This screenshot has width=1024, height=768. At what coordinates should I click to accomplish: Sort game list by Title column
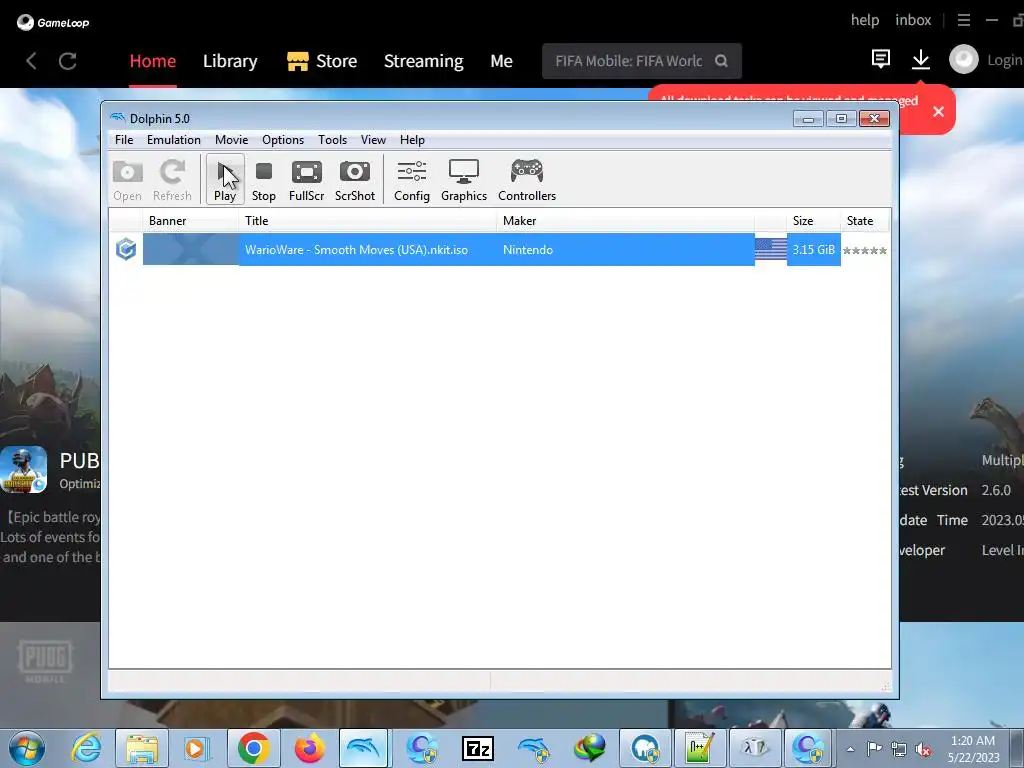tap(368, 221)
